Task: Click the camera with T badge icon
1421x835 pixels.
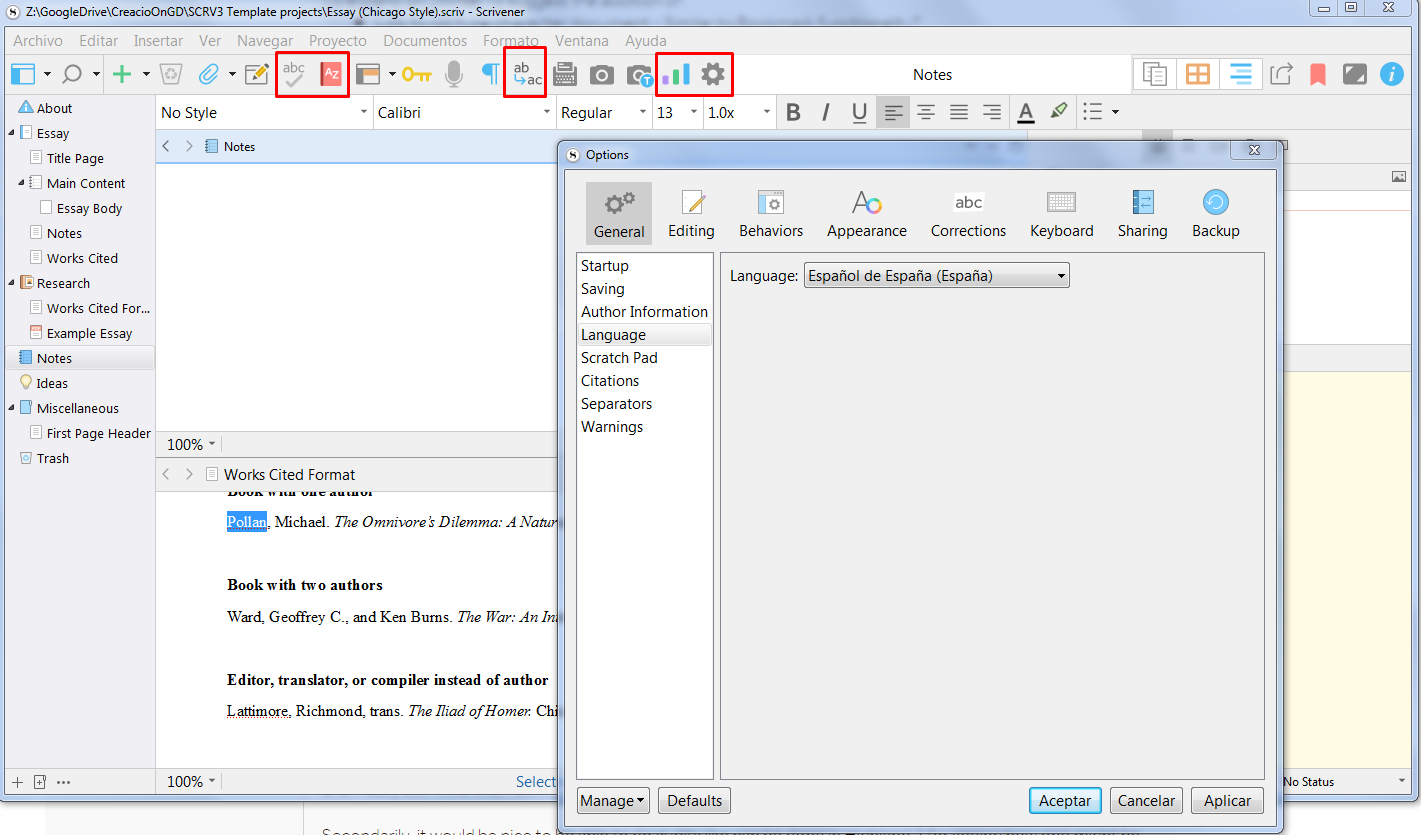Action: click(x=639, y=75)
